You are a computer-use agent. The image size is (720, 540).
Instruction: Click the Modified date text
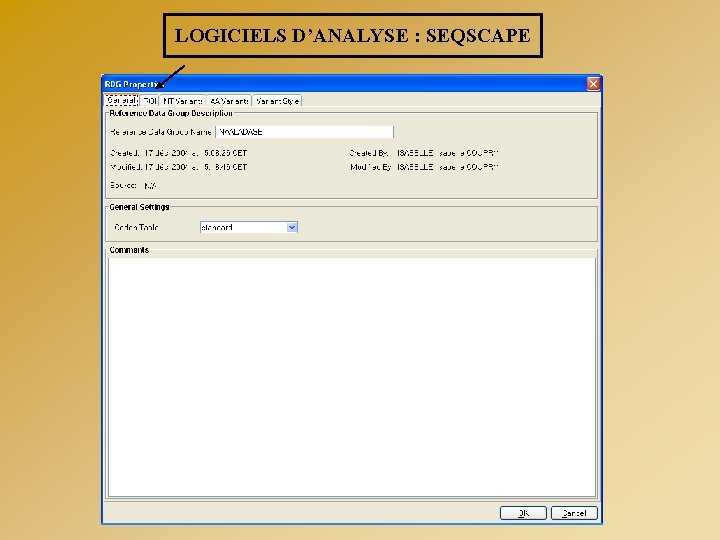[179, 167]
